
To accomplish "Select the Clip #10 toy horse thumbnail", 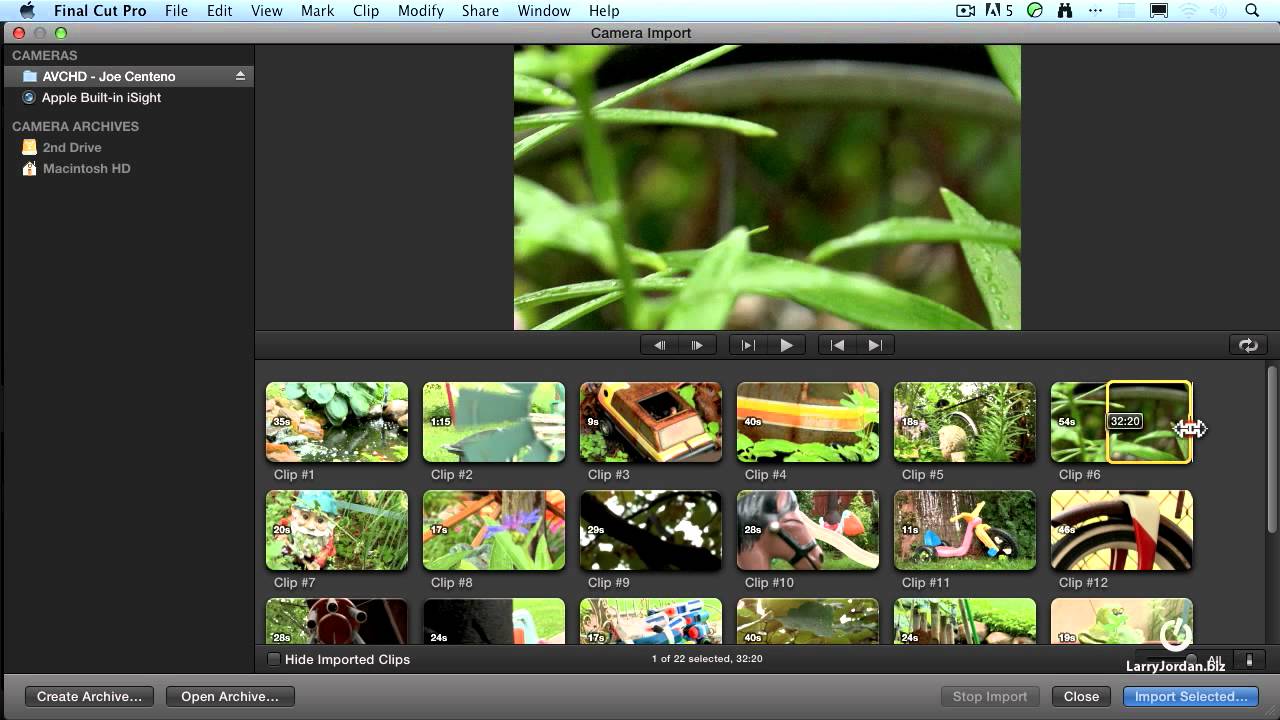I will pos(808,530).
